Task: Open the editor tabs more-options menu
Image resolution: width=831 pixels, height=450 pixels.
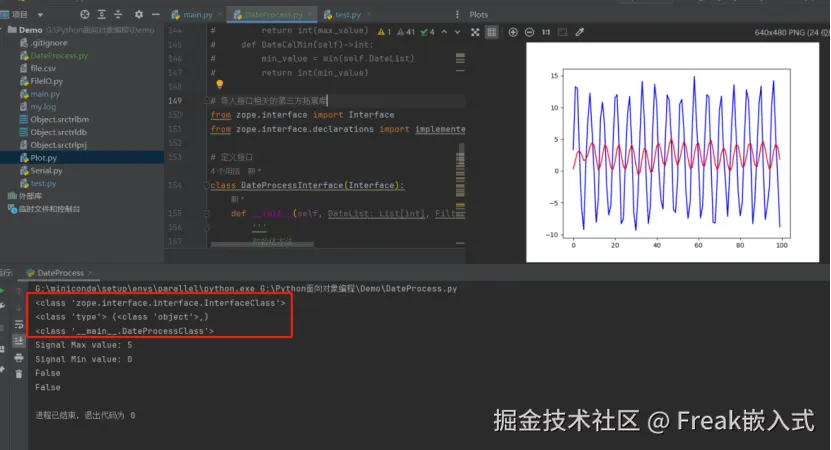Action: tap(457, 15)
